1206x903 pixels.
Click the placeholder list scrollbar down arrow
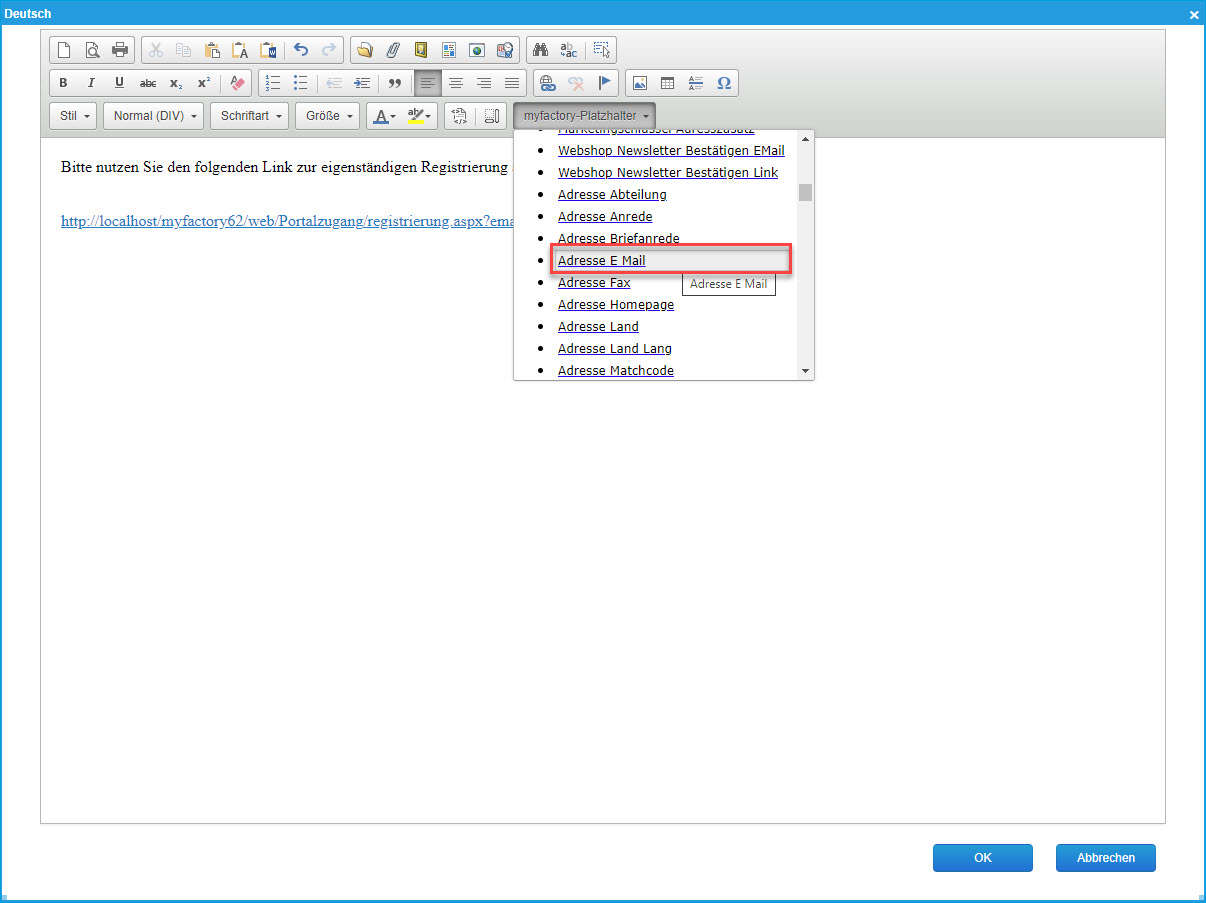806,371
